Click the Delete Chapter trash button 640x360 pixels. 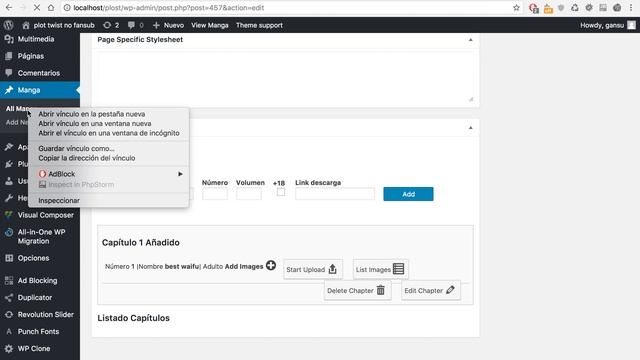click(357, 291)
